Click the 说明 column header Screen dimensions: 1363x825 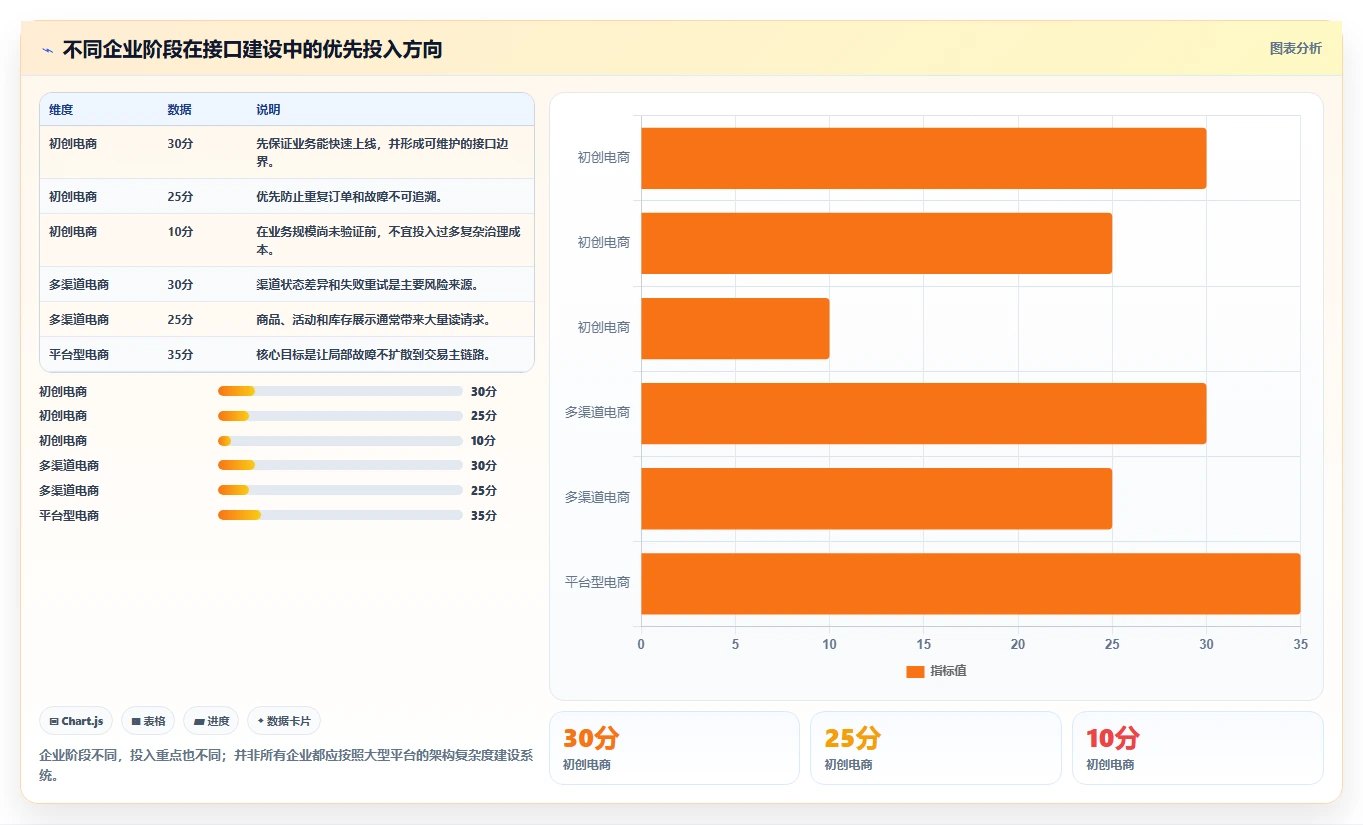[x=268, y=110]
